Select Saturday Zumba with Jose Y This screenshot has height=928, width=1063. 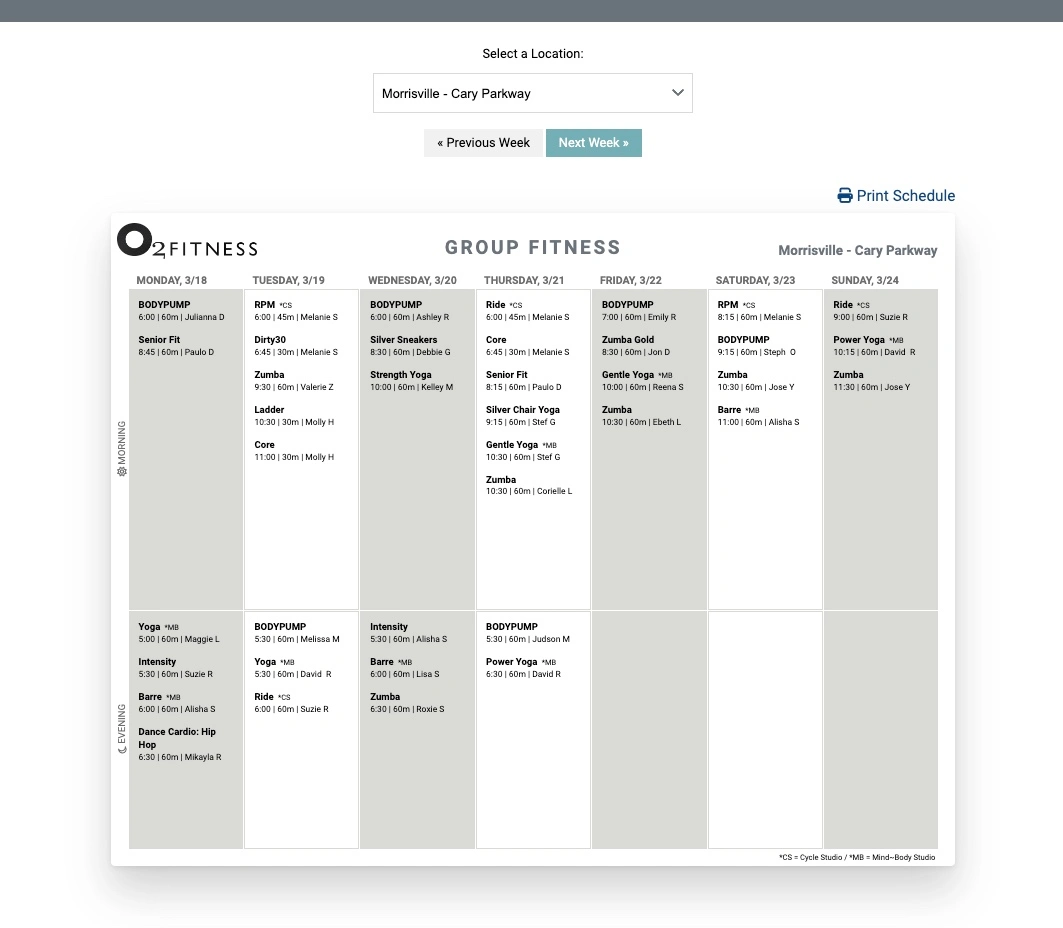pos(756,380)
